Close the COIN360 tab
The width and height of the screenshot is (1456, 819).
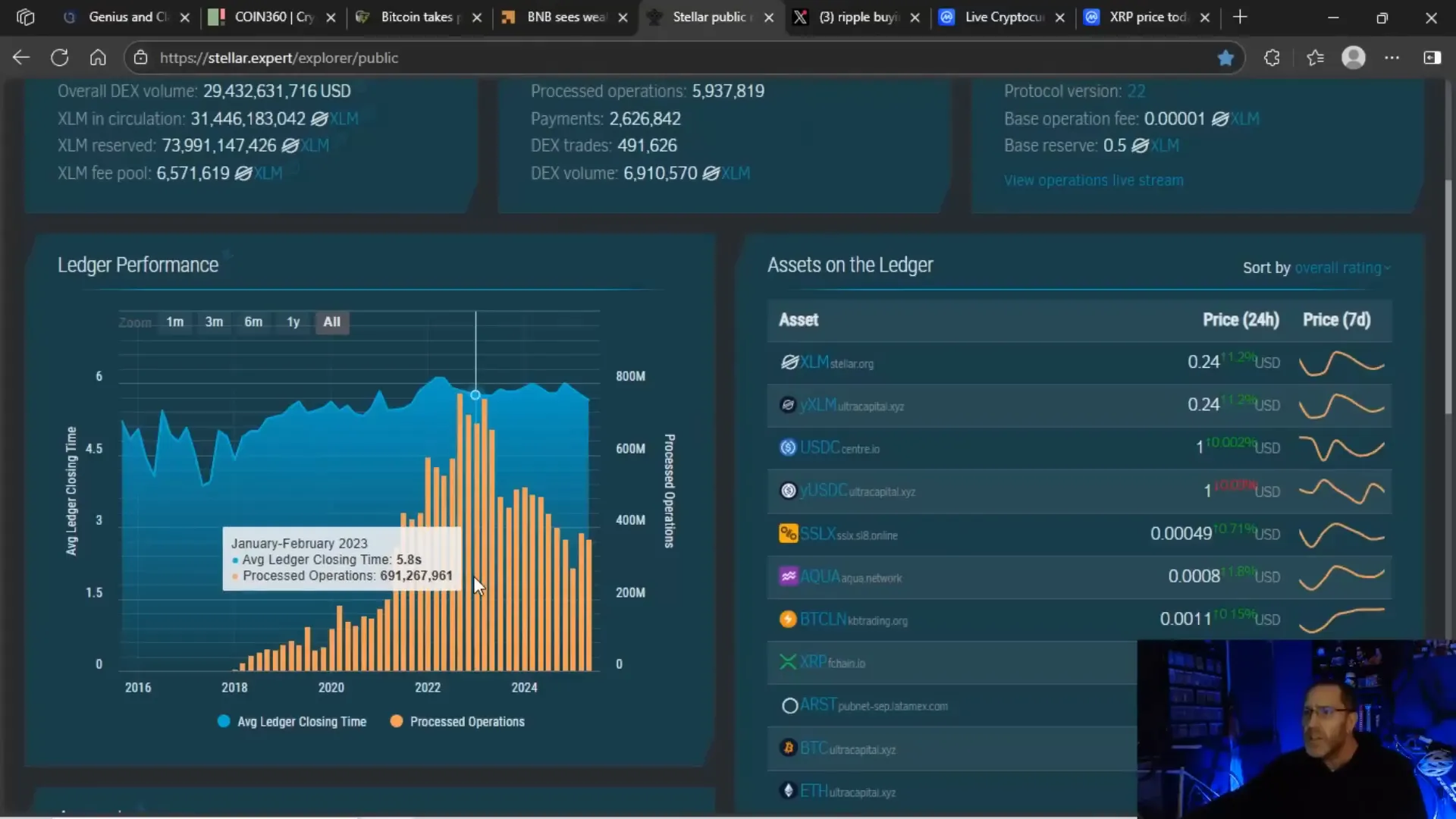(x=331, y=17)
